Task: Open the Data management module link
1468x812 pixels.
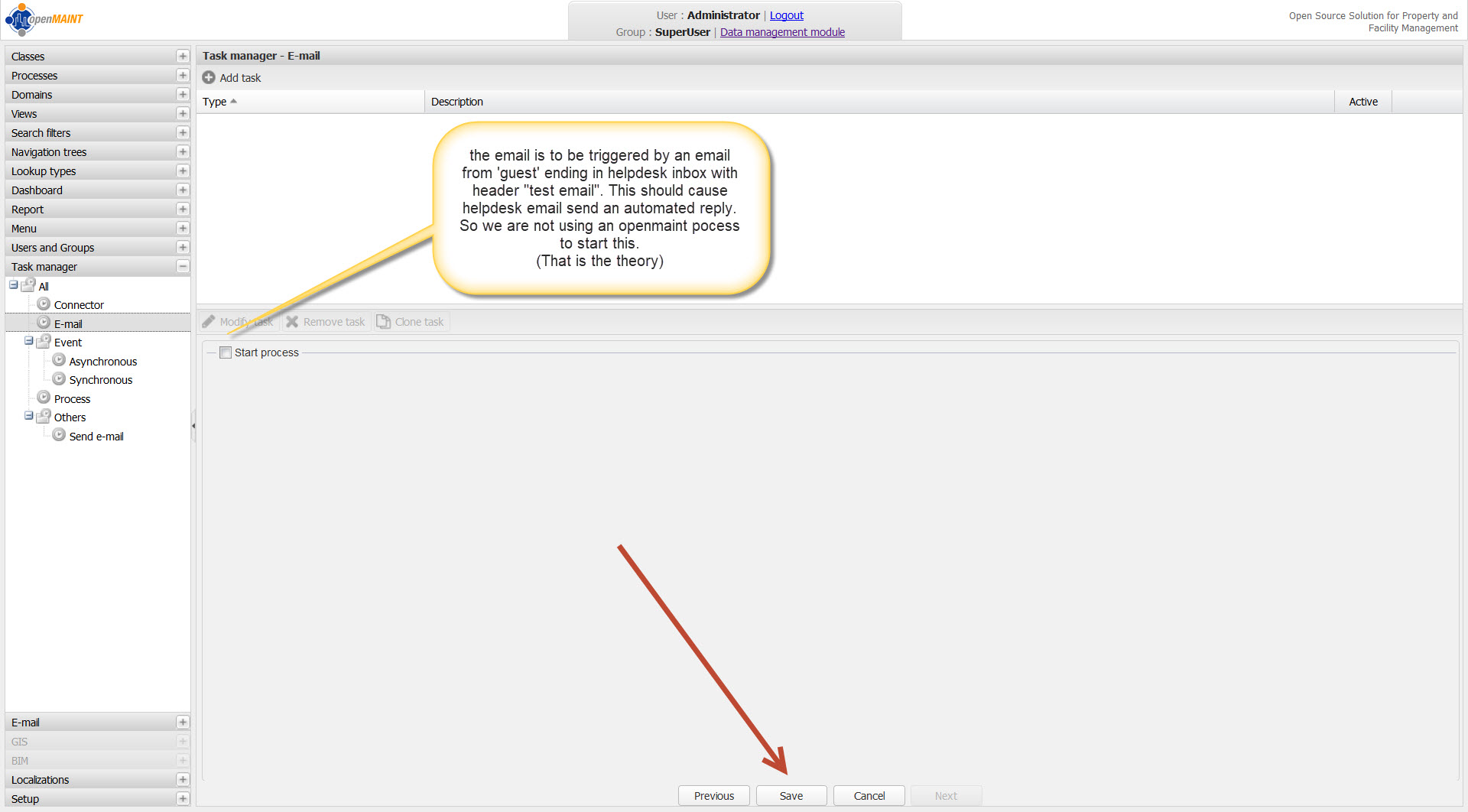Action: click(x=782, y=32)
